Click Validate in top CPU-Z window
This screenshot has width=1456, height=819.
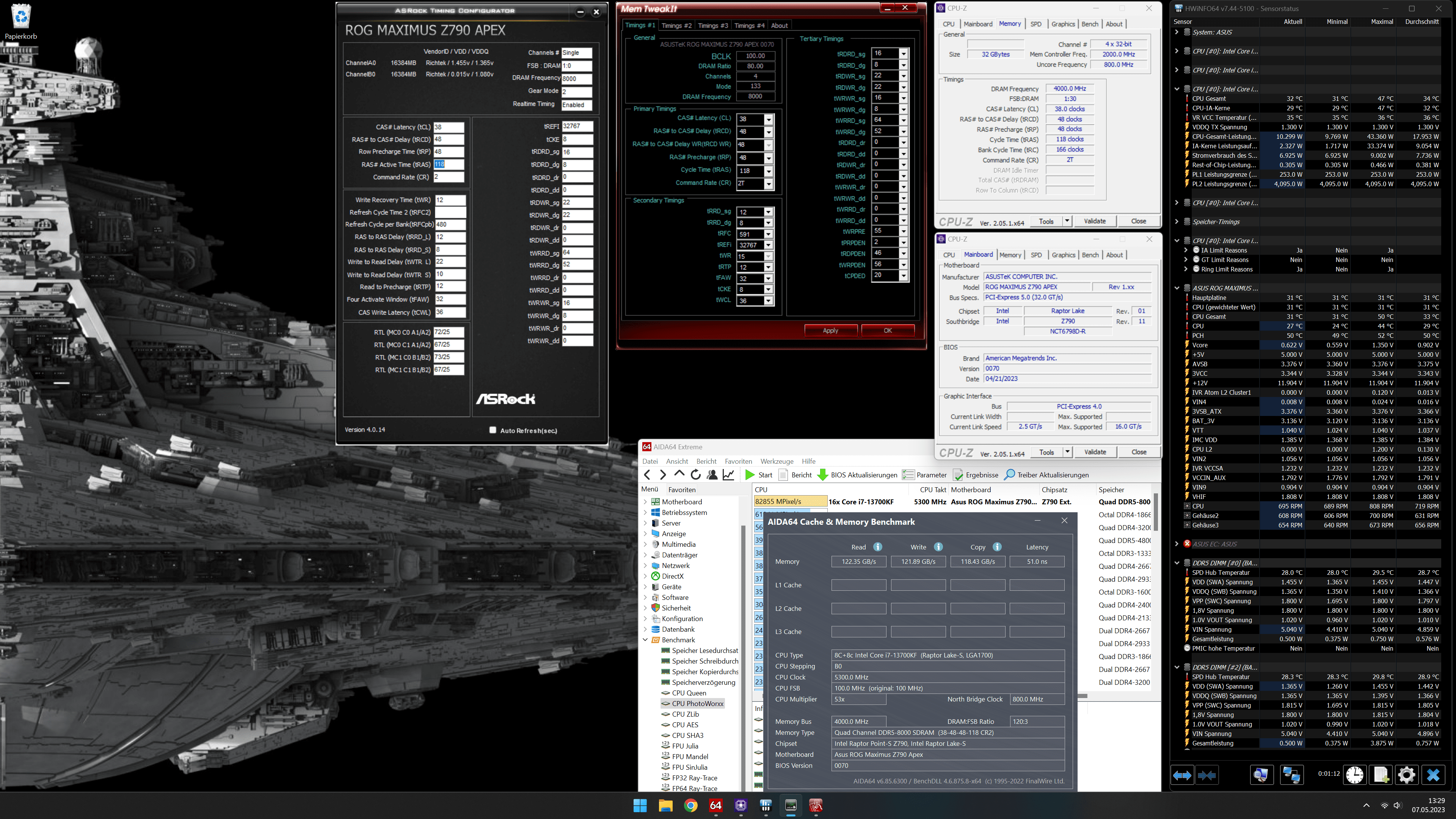1094,221
